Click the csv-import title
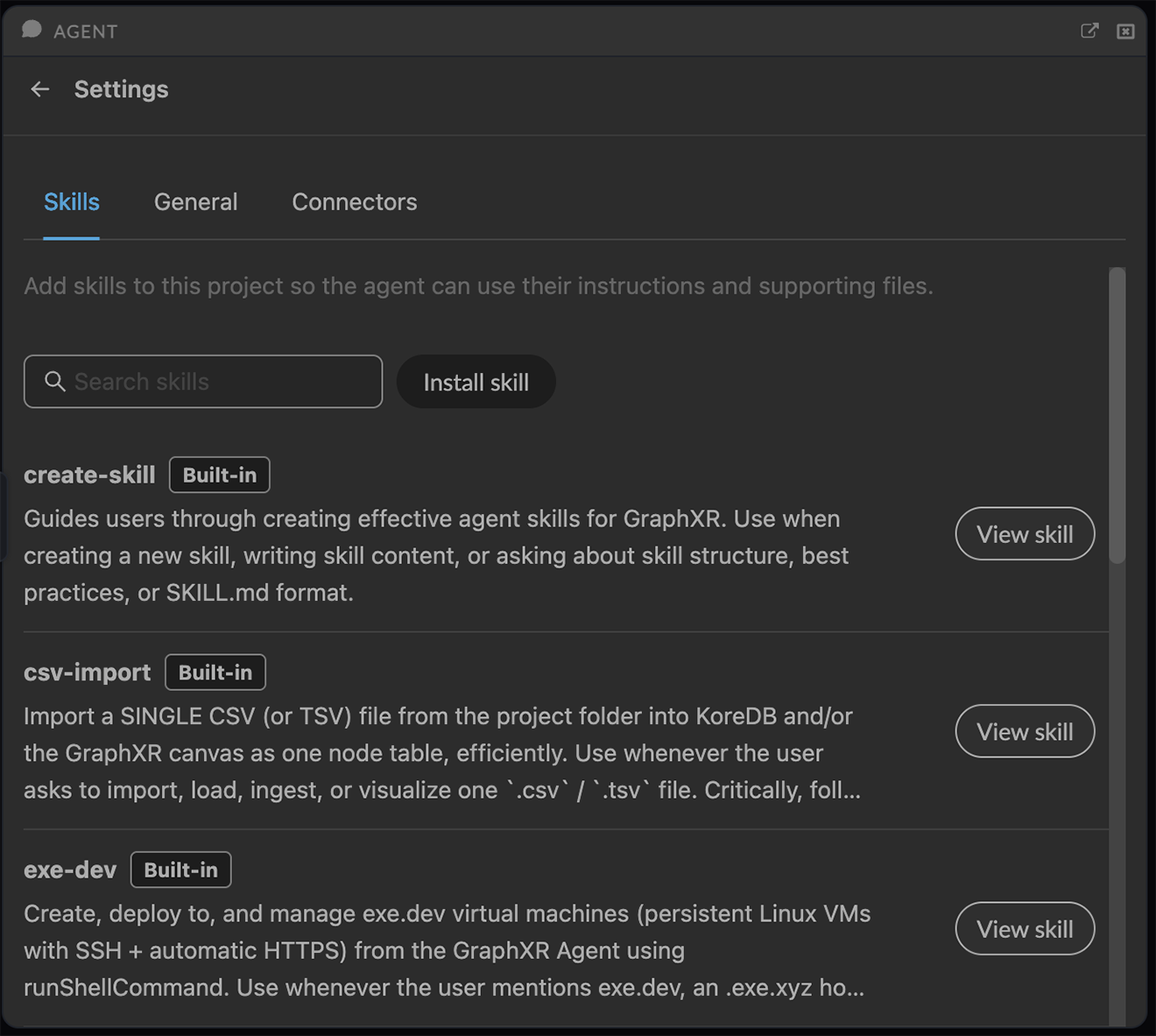 pyautogui.click(x=87, y=673)
